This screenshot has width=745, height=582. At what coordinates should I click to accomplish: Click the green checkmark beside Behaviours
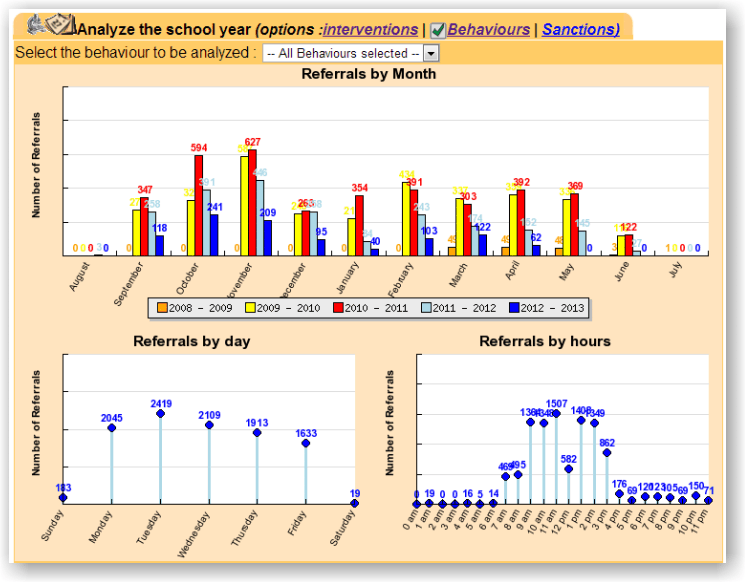[437, 30]
